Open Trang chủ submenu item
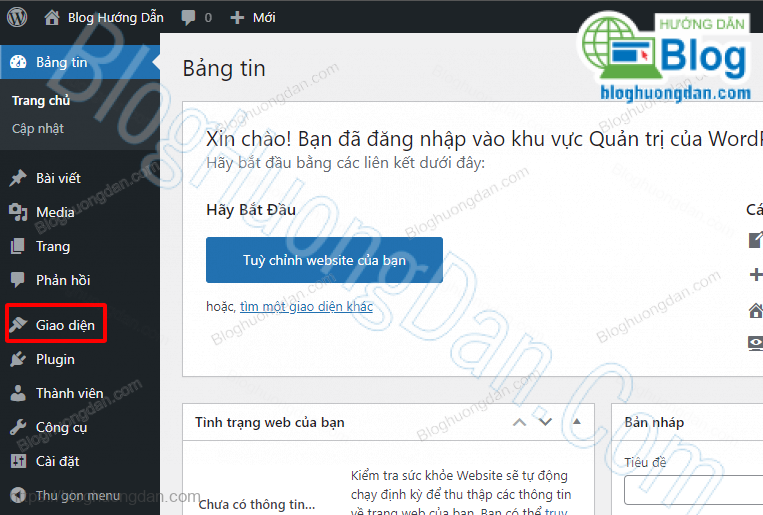This screenshot has height=515, width=763. 41,101
